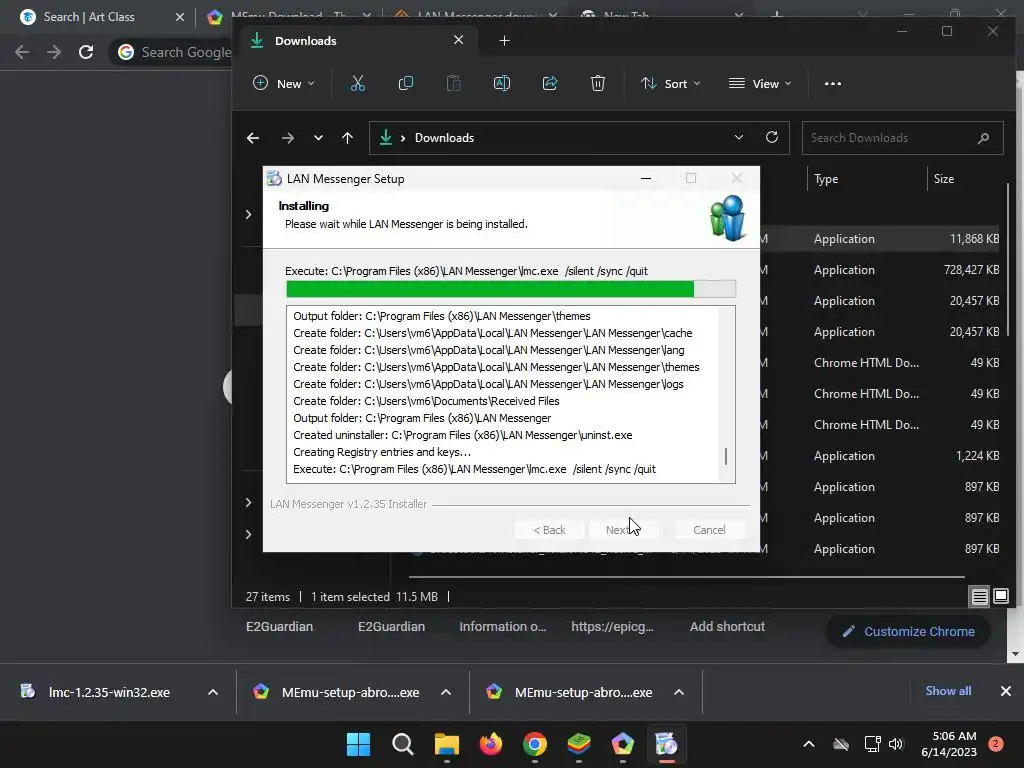The height and width of the screenshot is (768, 1024).
Task: Close the Downloads Explorer tab
Action: (x=458, y=40)
